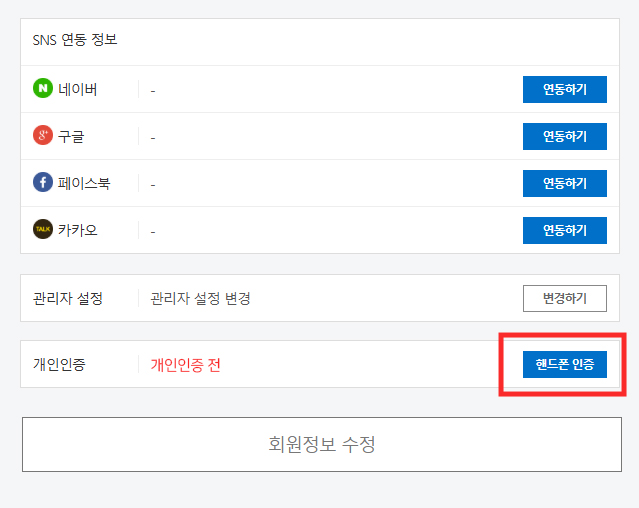Submit with the large 회원정보 수정 button
The width and height of the screenshot is (639, 508).
point(321,444)
